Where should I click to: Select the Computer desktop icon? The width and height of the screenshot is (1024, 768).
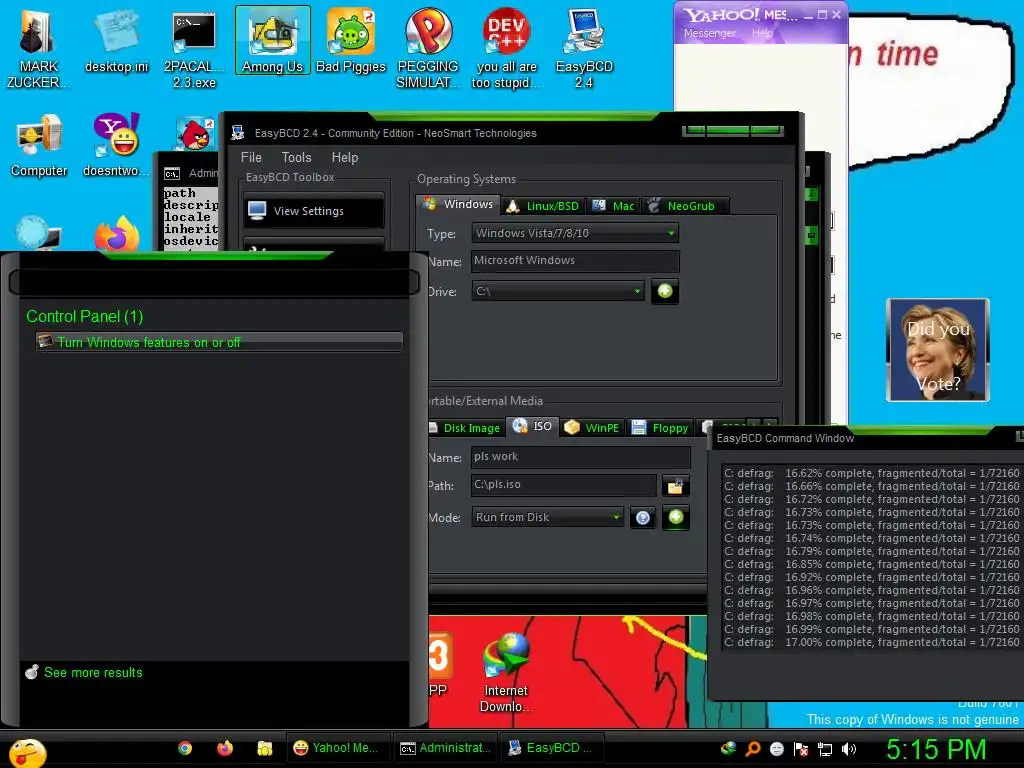pyautogui.click(x=39, y=145)
